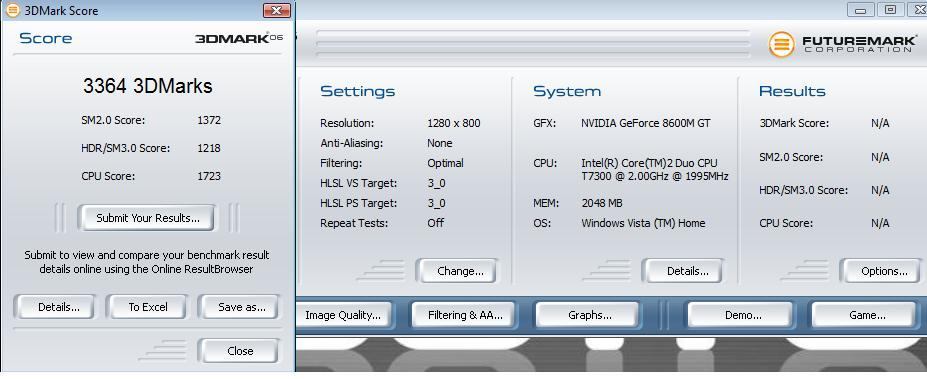Open the Graphs... tool
This screenshot has height=379, width=927.
point(588,315)
